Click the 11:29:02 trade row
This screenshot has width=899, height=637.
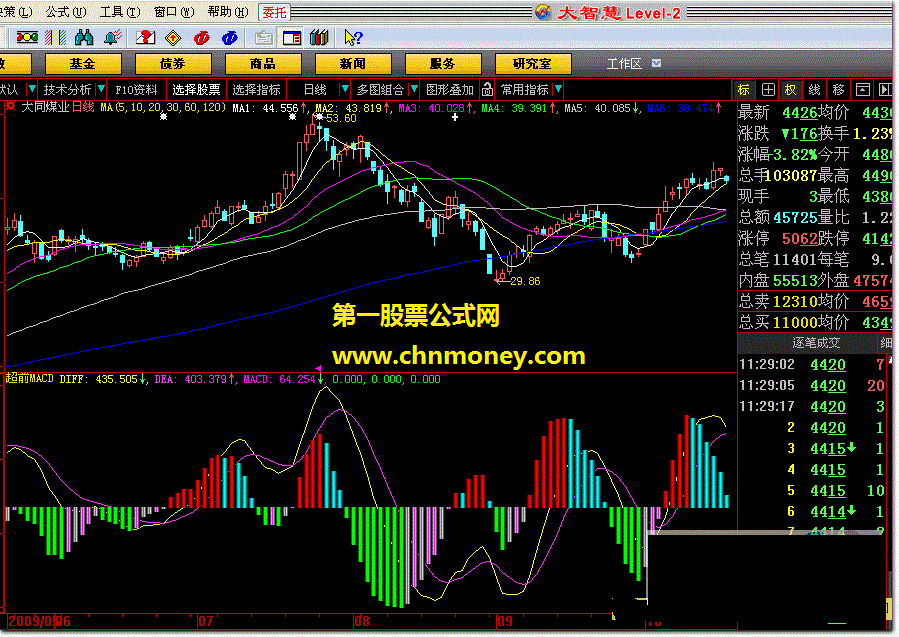tap(814, 364)
